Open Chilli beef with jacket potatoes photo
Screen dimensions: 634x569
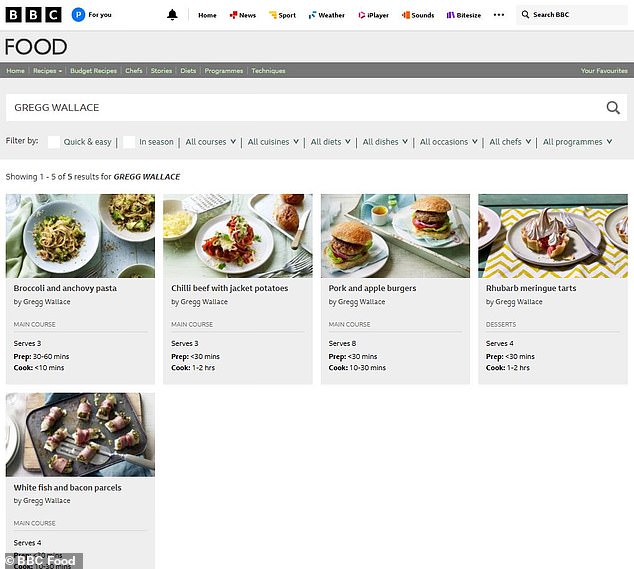[x=238, y=236]
